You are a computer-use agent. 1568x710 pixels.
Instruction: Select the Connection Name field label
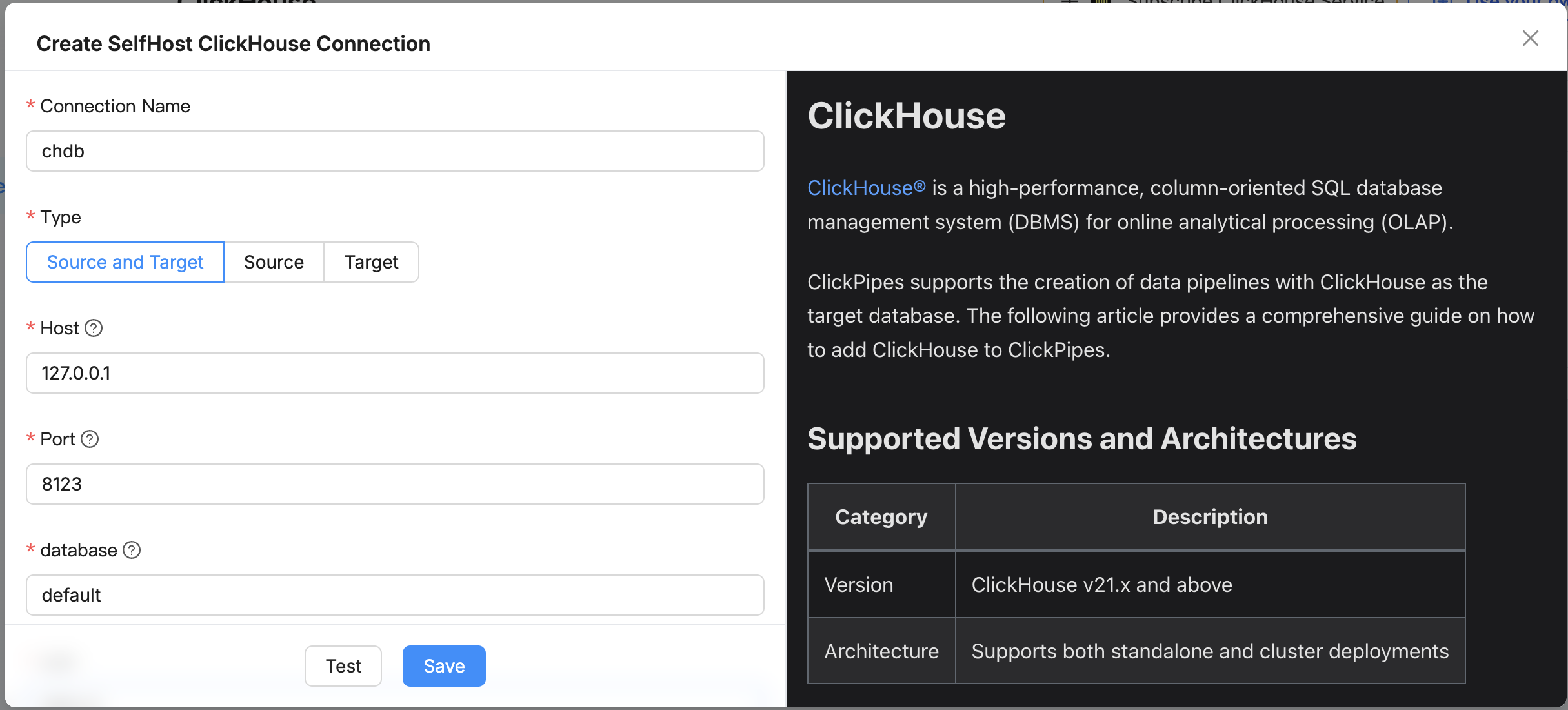click(x=115, y=106)
